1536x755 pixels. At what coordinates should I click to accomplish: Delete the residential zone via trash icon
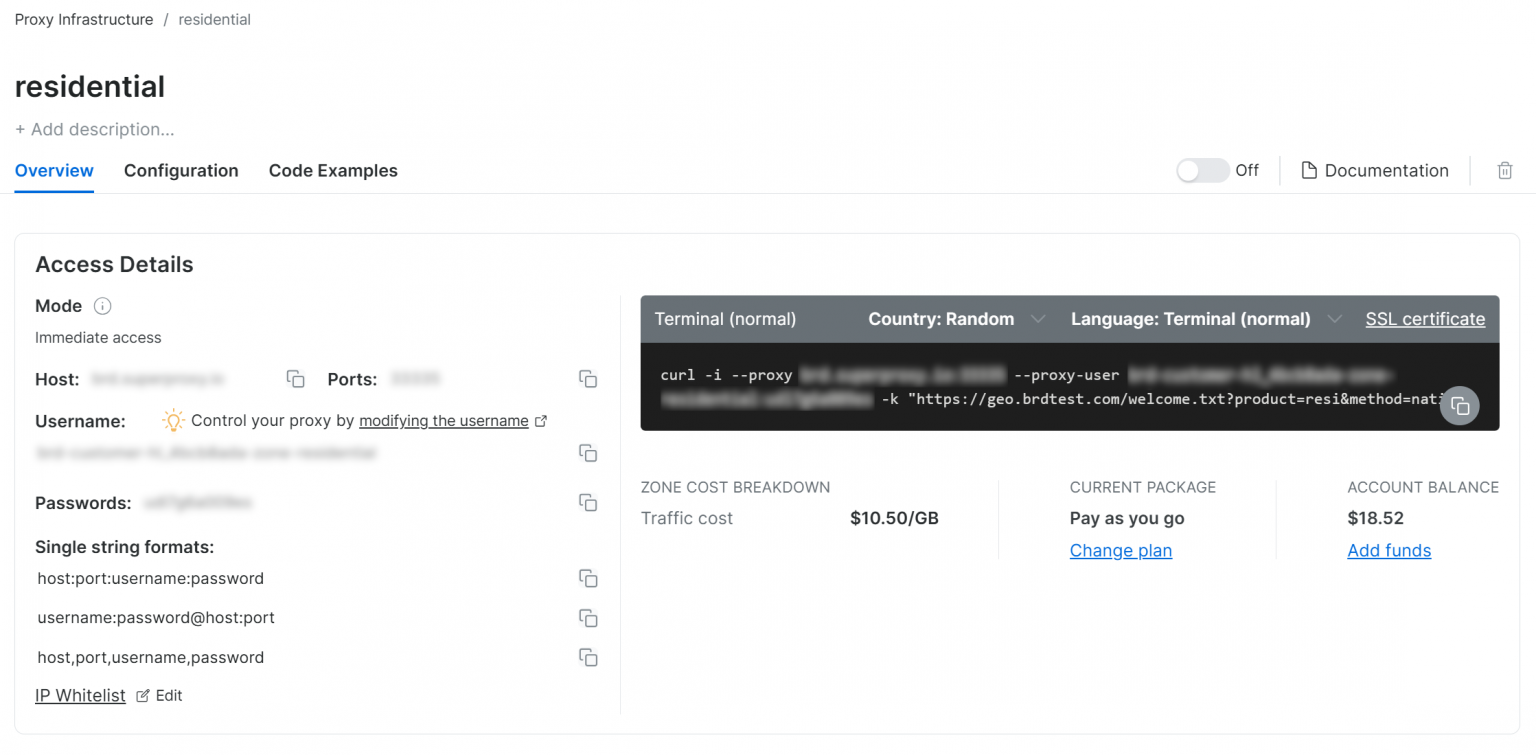pos(1505,170)
